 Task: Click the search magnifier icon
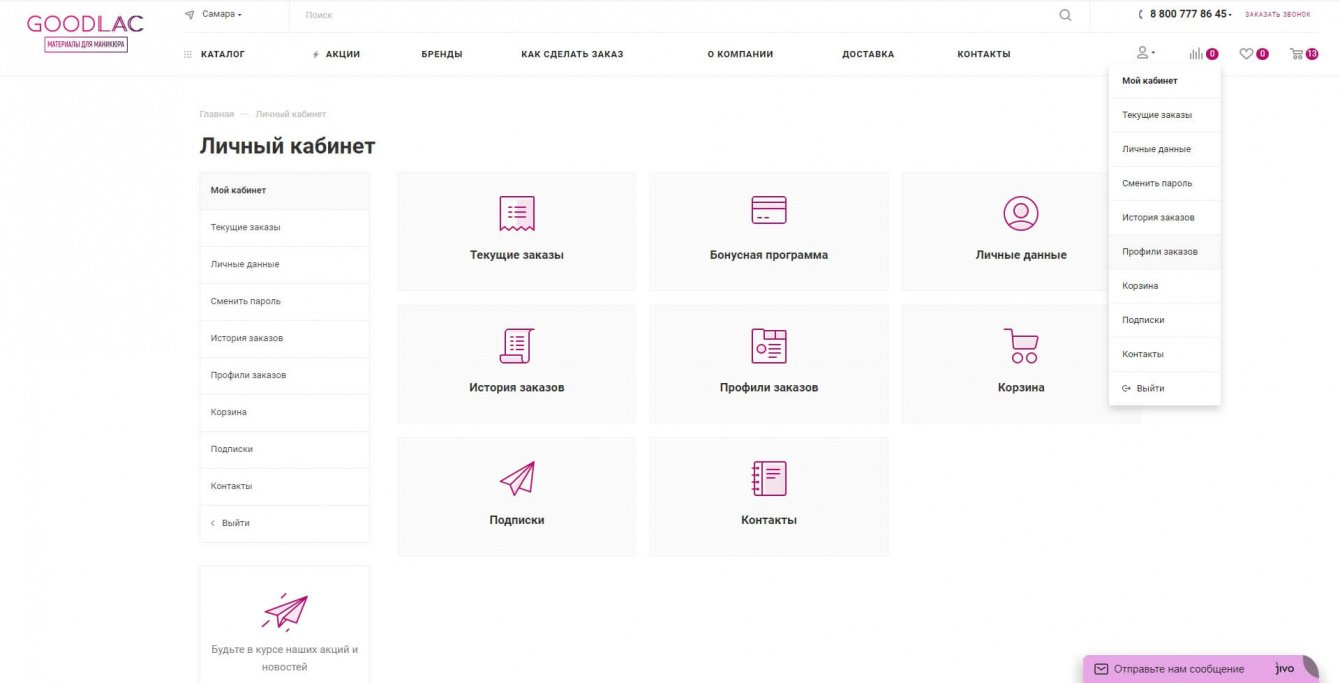[1065, 15]
